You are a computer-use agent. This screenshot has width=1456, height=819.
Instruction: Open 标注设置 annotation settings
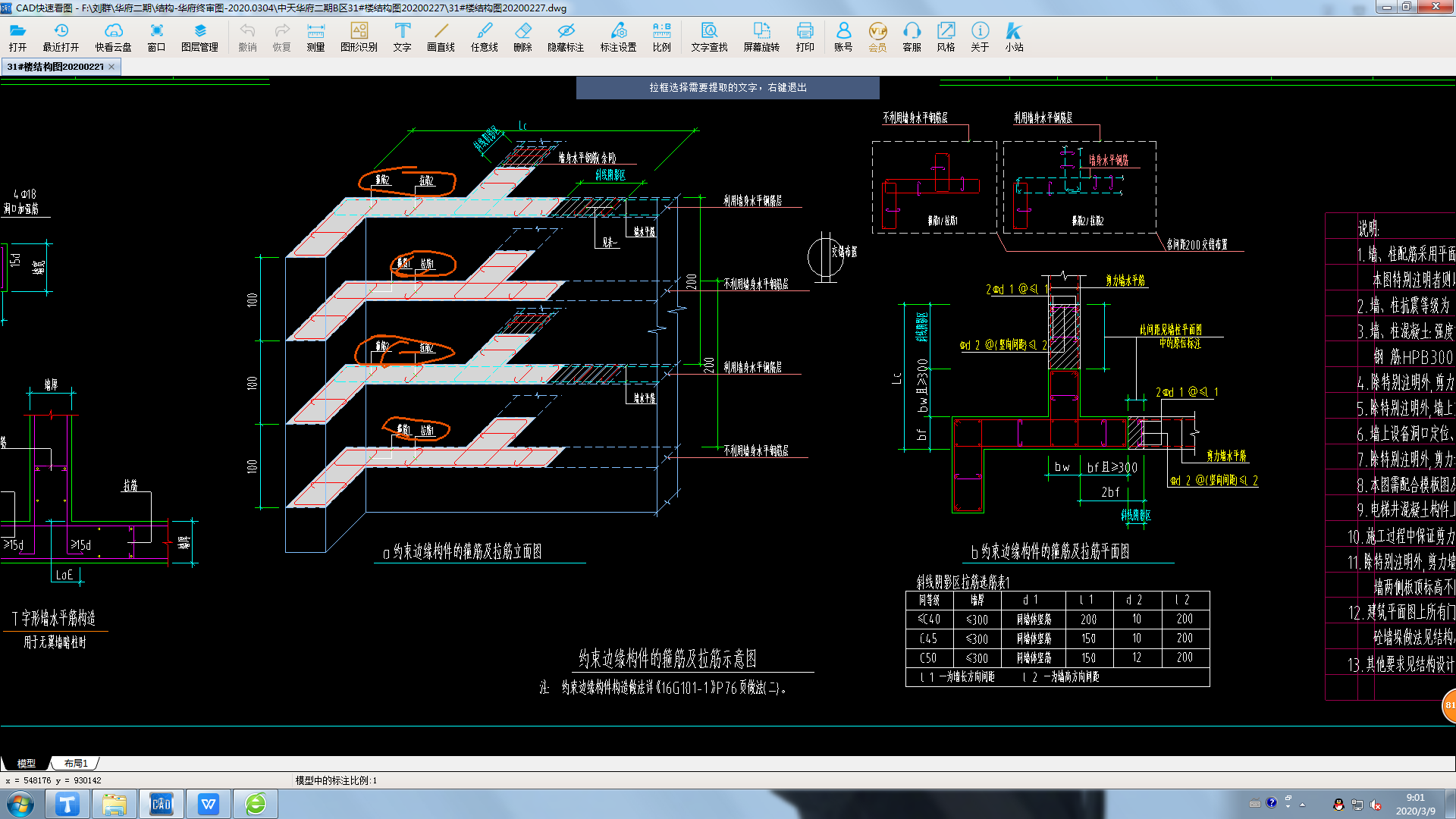[x=618, y=37]
